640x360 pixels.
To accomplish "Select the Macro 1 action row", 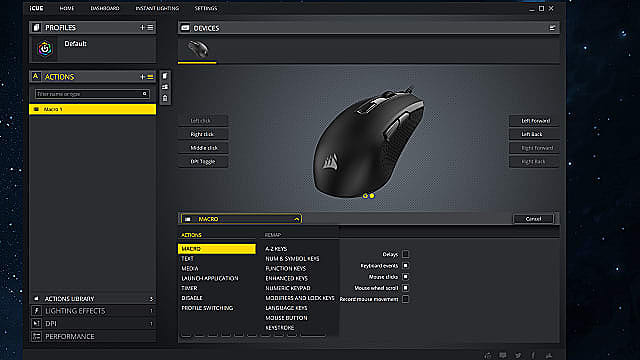I will tap(93, 109).
